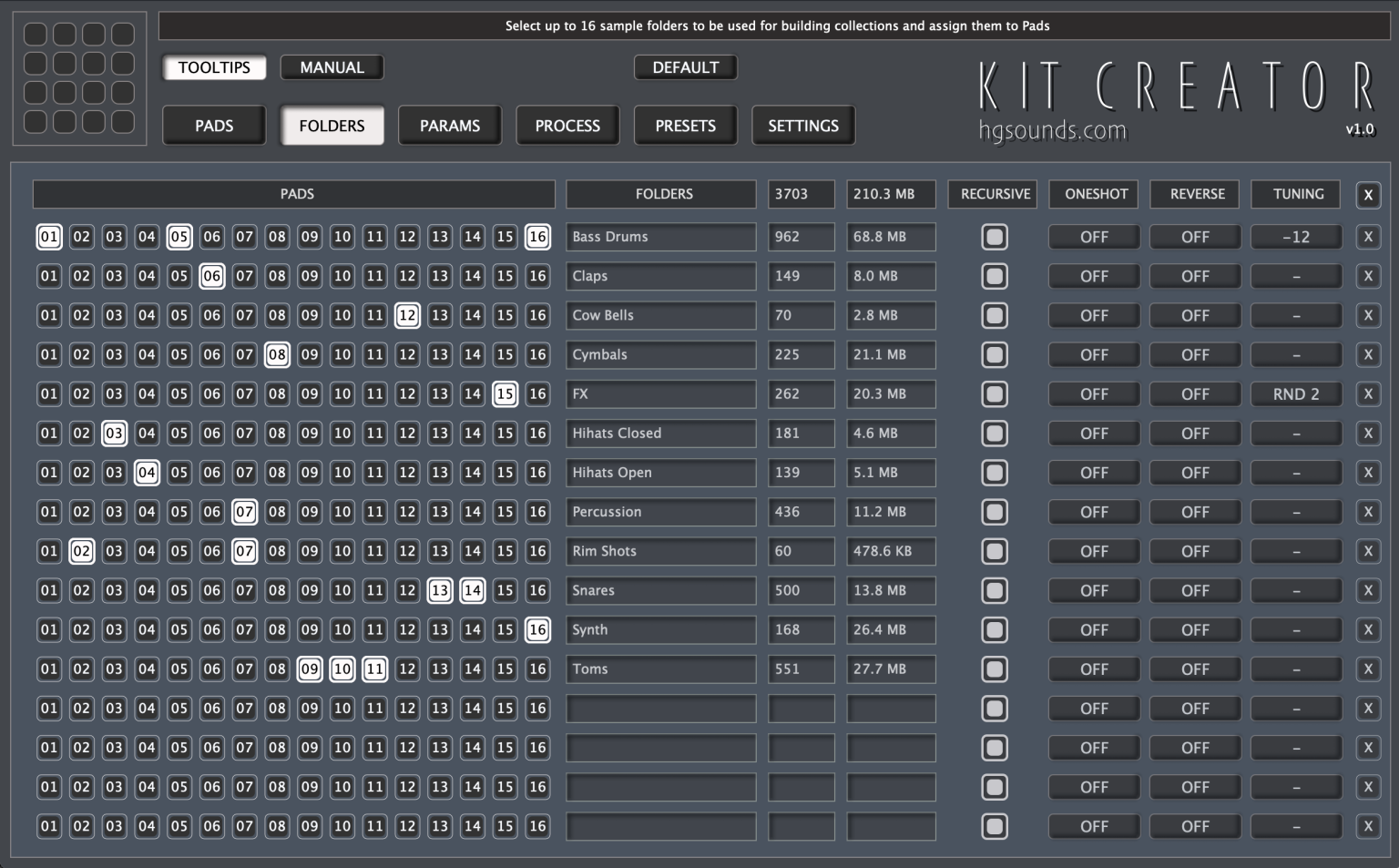This screenshot has height=868, width=1399.
Task: Open the PRESETS tab
Action: (x=685, y=125)
